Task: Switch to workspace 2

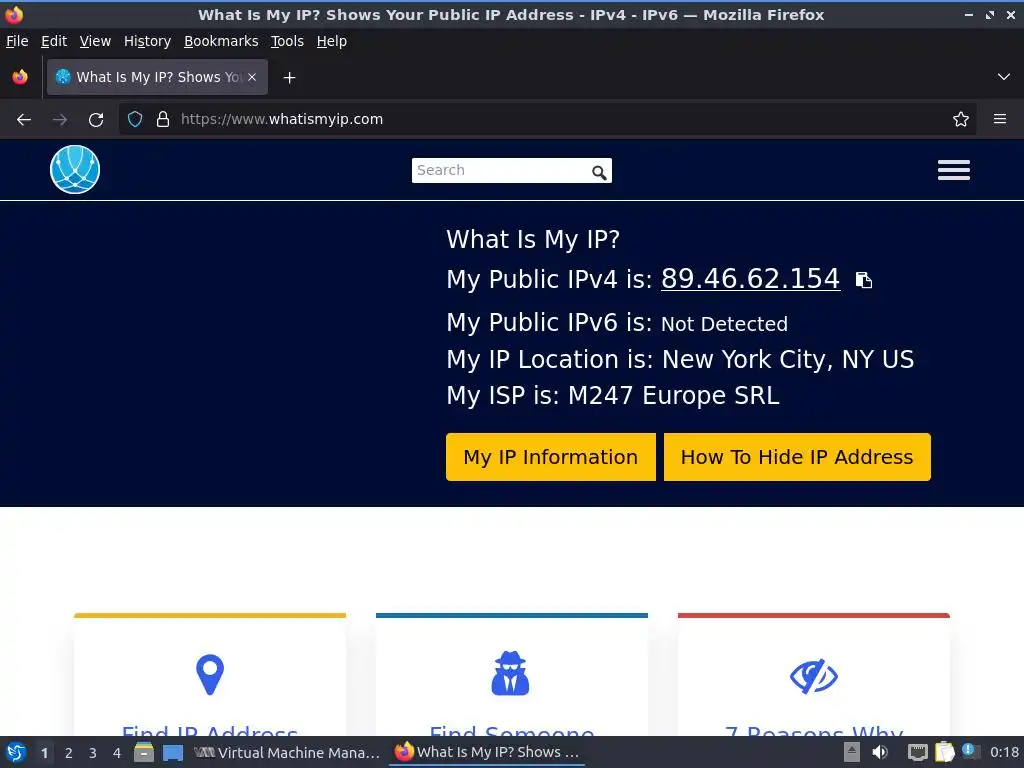Action: point(69,753)
